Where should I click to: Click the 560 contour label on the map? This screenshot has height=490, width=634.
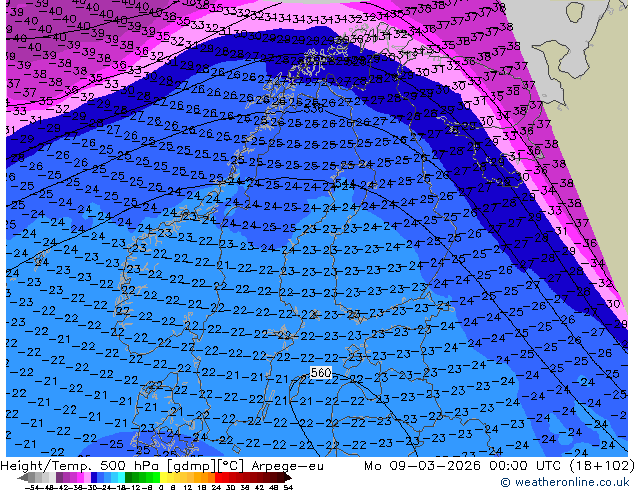[x=320, y=373]
